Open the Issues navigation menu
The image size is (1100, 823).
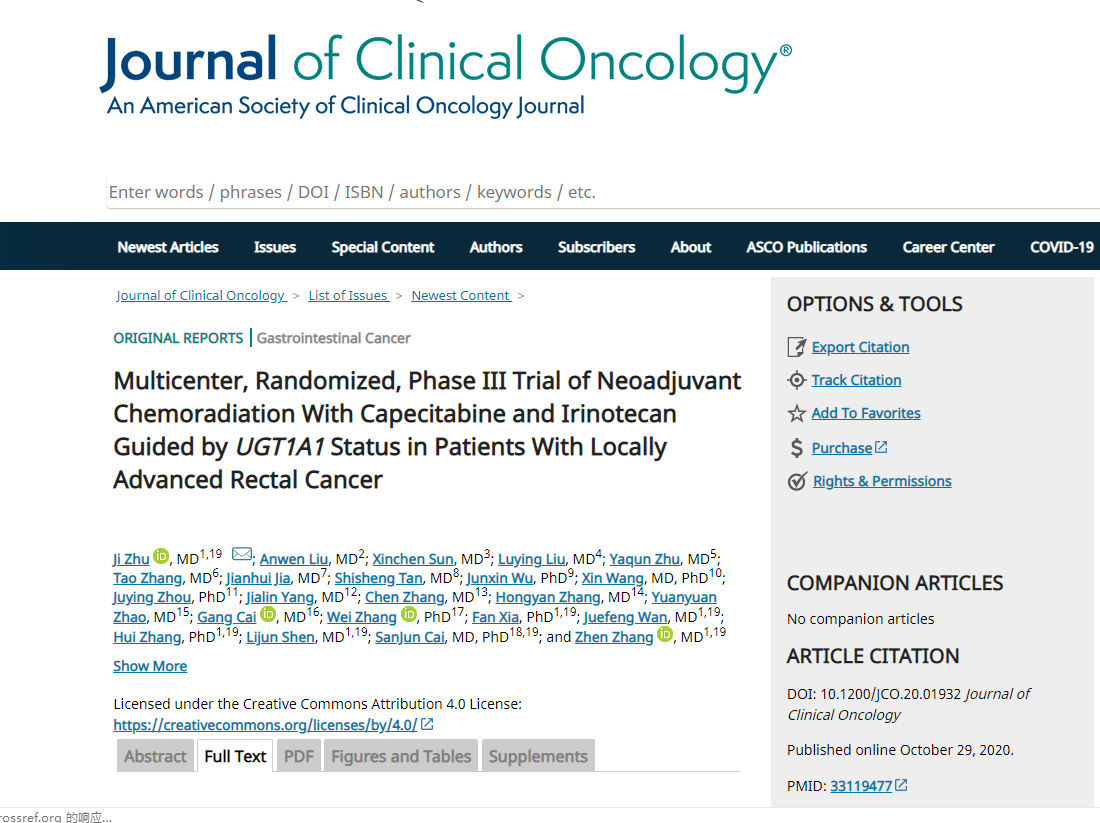pyautogui.click(x=275, y=247)
